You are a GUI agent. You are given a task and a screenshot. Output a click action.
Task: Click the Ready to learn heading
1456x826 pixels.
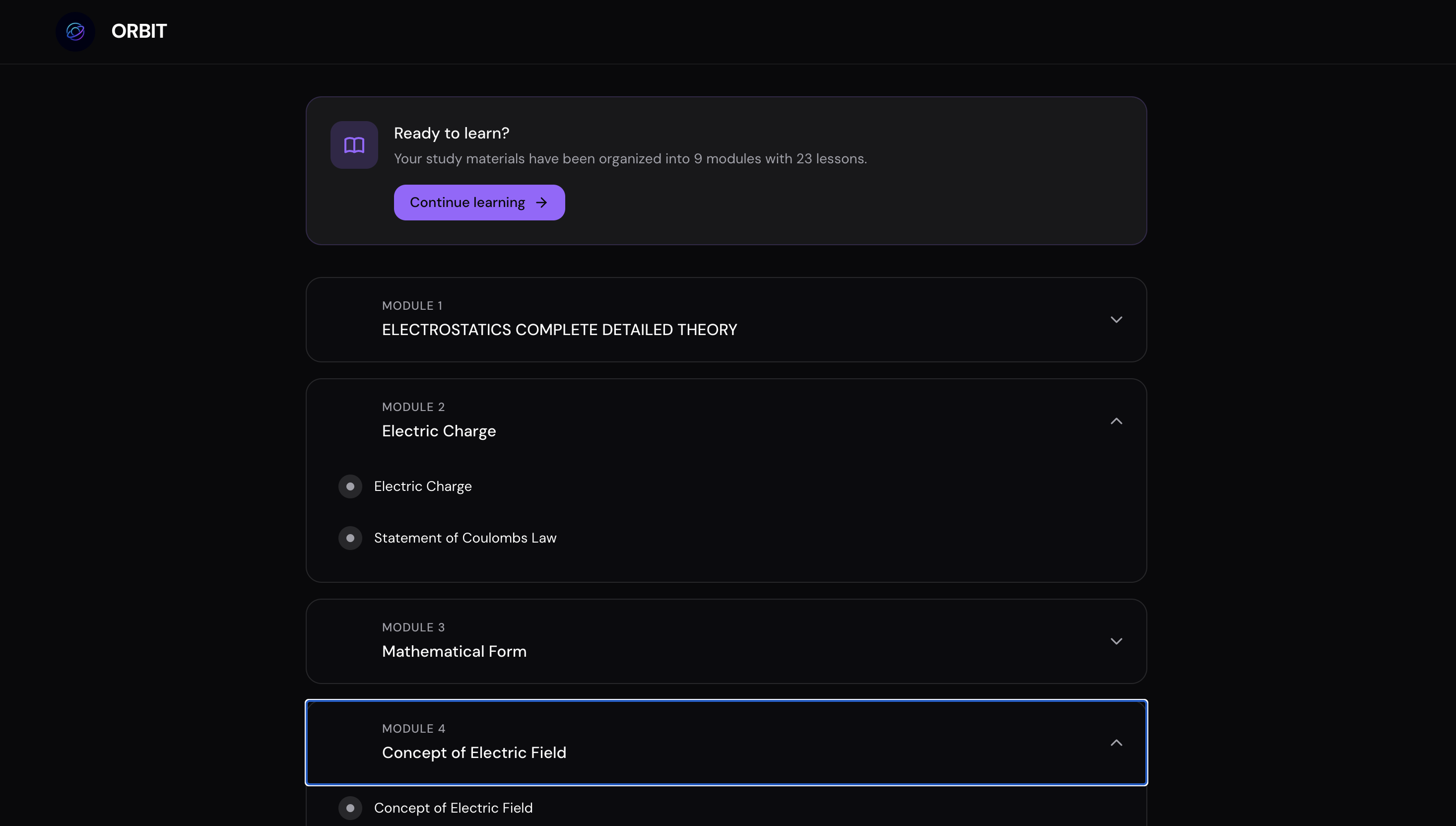[x=451, y=134]
